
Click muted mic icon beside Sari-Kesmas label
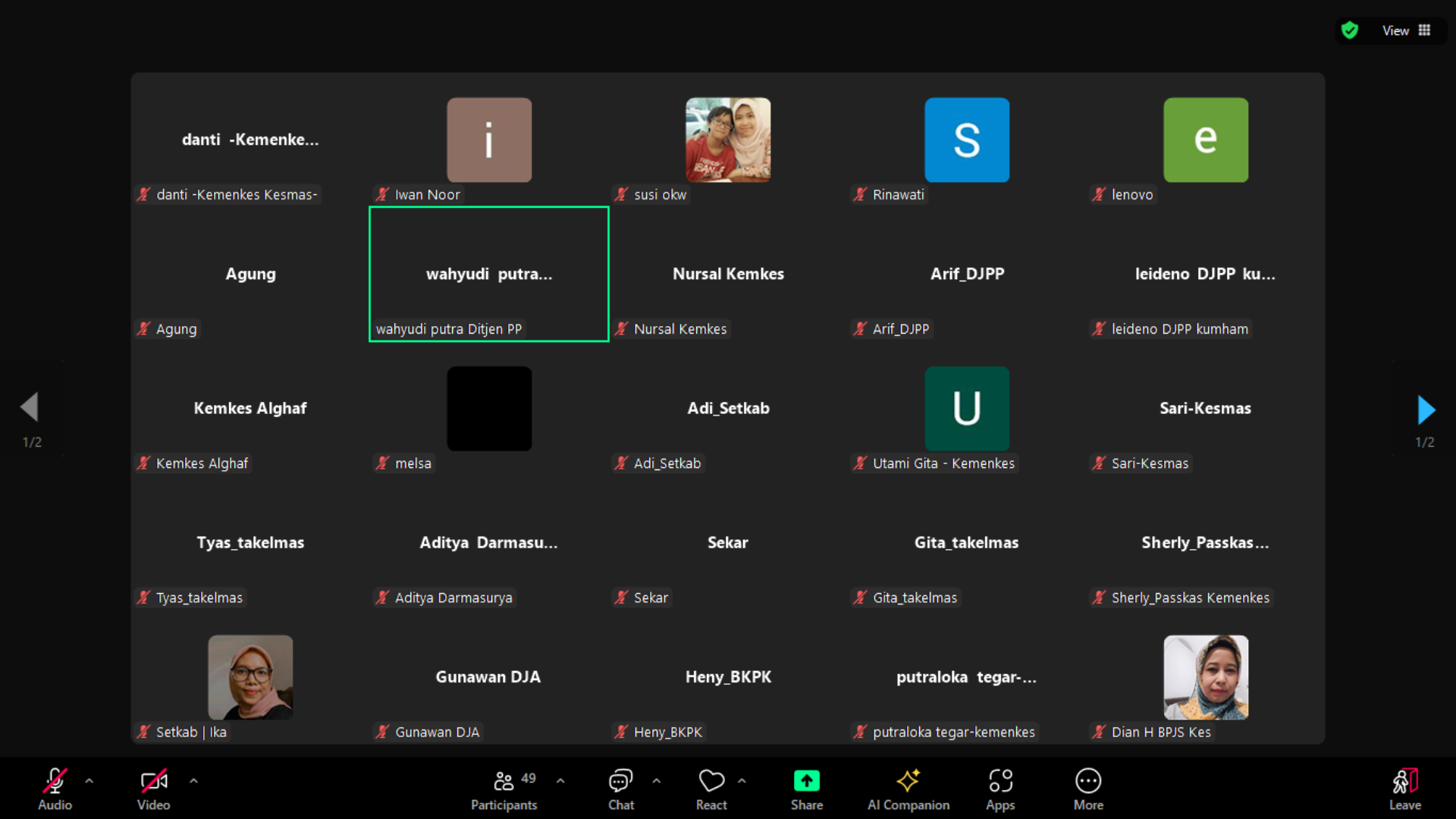point(1099,463)
